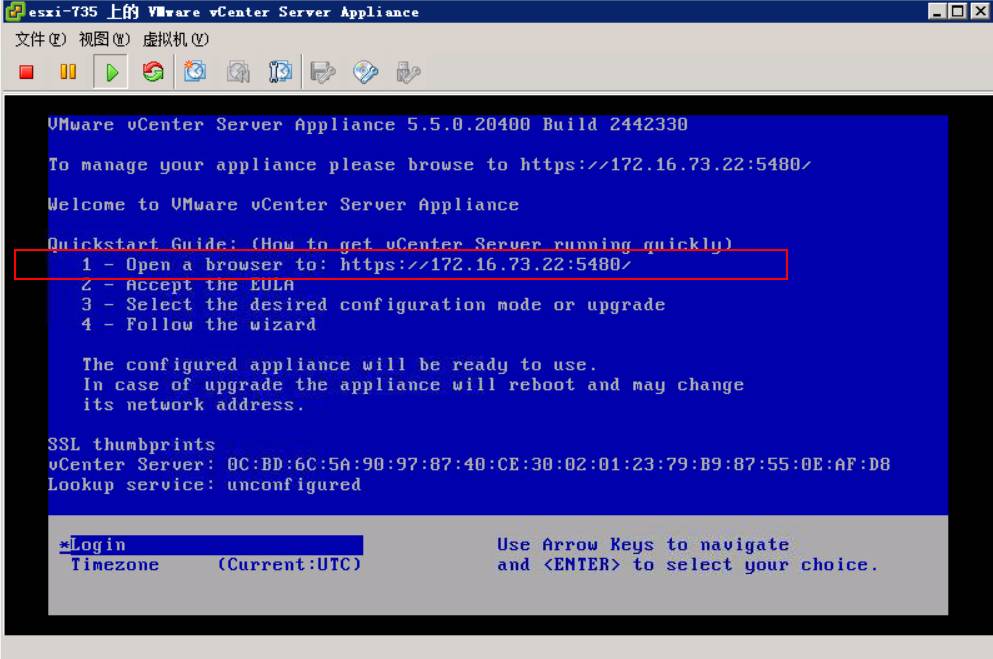Click 'To manage your appliance please browse' line
Screen dimensions: 993x659
[x=429, y=165]
